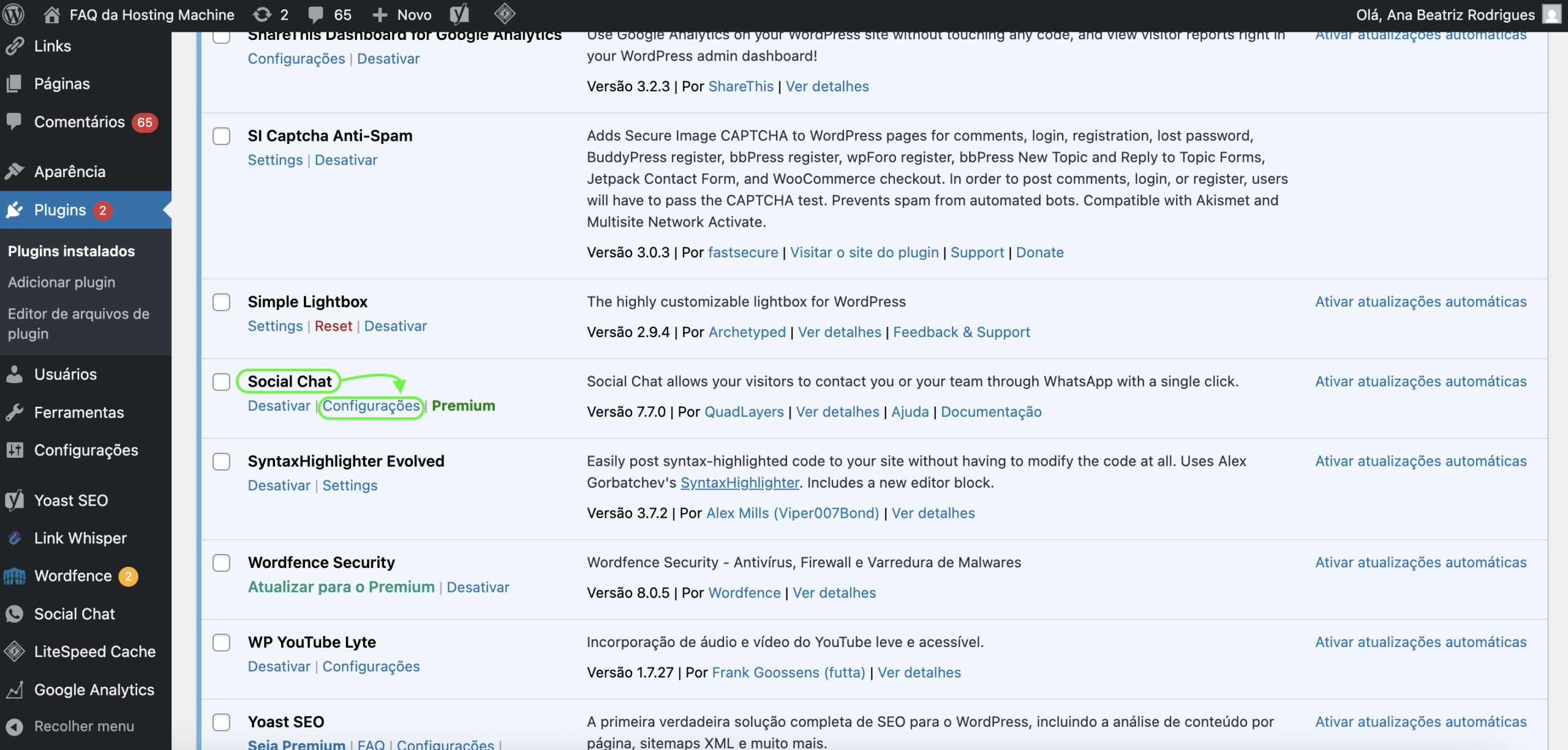The height and width of the screenshot is (750, 1568).
Task: Click the Recolher menu arrow icon
Action: coord(15,727)
